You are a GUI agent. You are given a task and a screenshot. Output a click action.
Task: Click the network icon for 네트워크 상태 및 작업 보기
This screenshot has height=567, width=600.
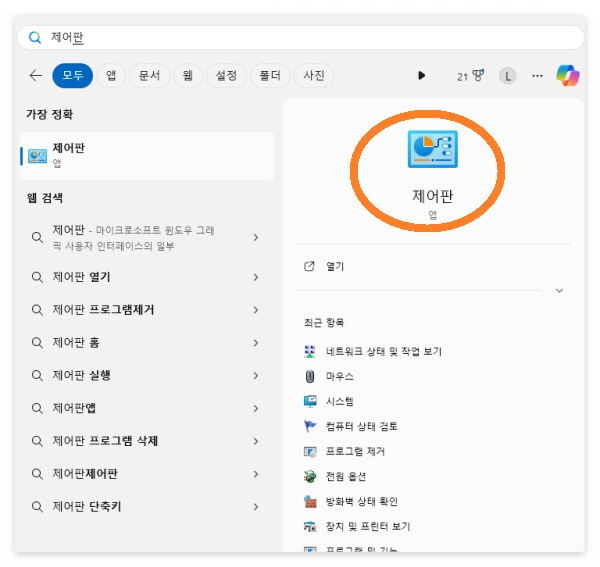(310, 352)
